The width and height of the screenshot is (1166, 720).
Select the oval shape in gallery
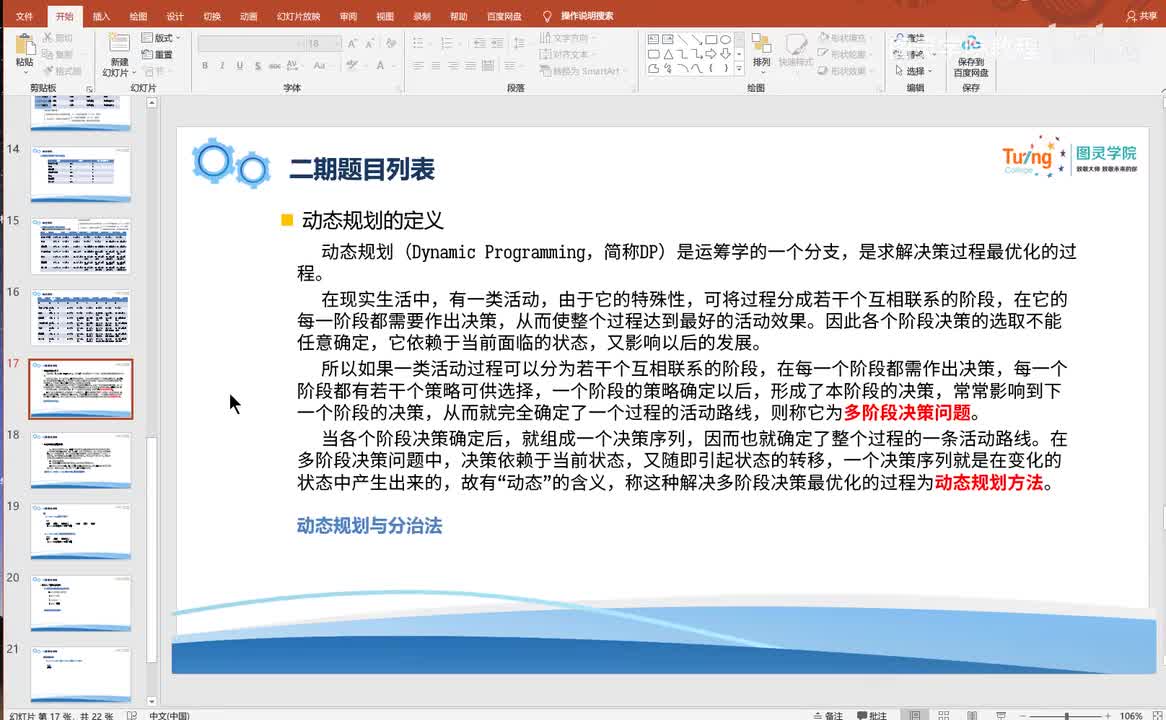[x=725, y=39]
